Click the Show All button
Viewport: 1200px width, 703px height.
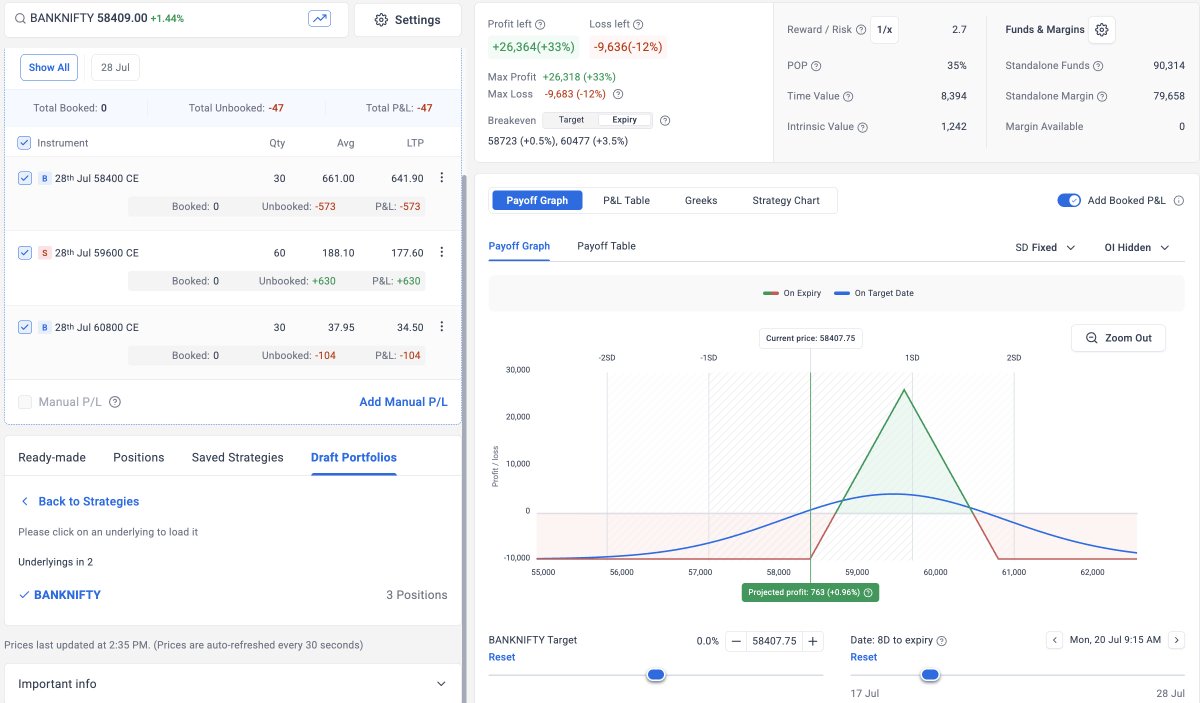coord(49,68)
